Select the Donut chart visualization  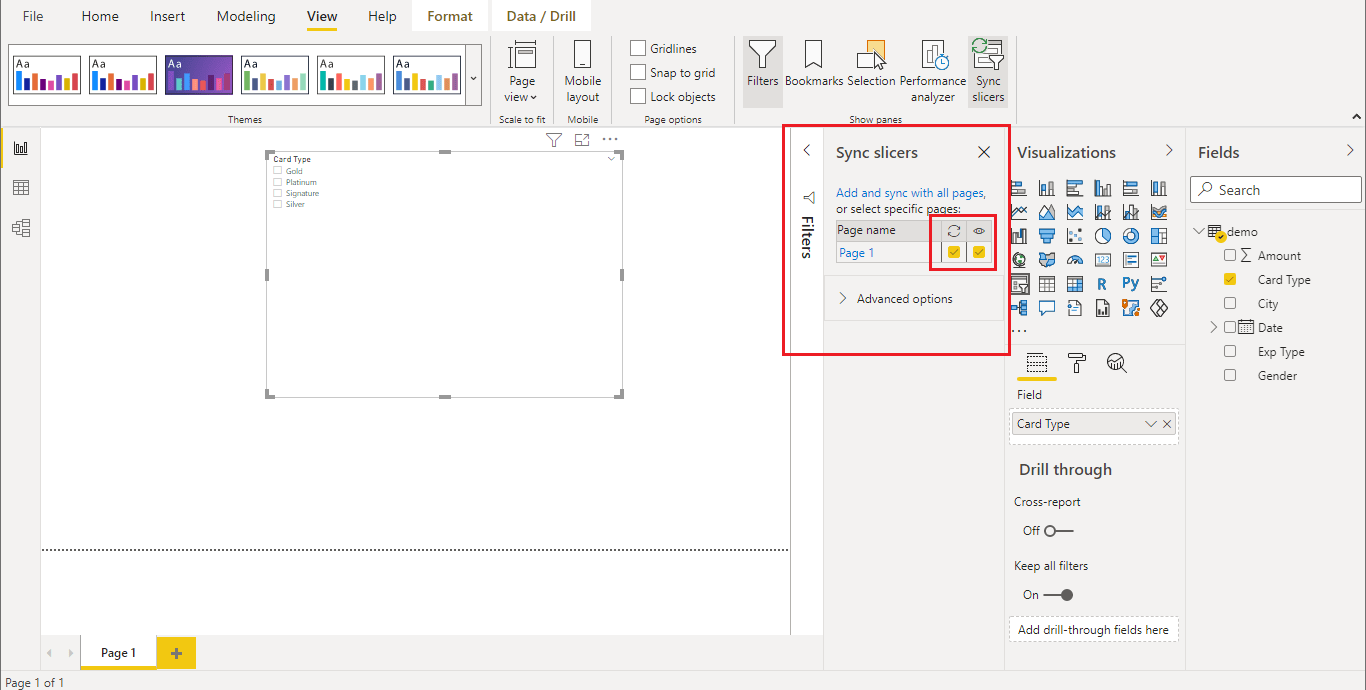[x=1130, y=235]
